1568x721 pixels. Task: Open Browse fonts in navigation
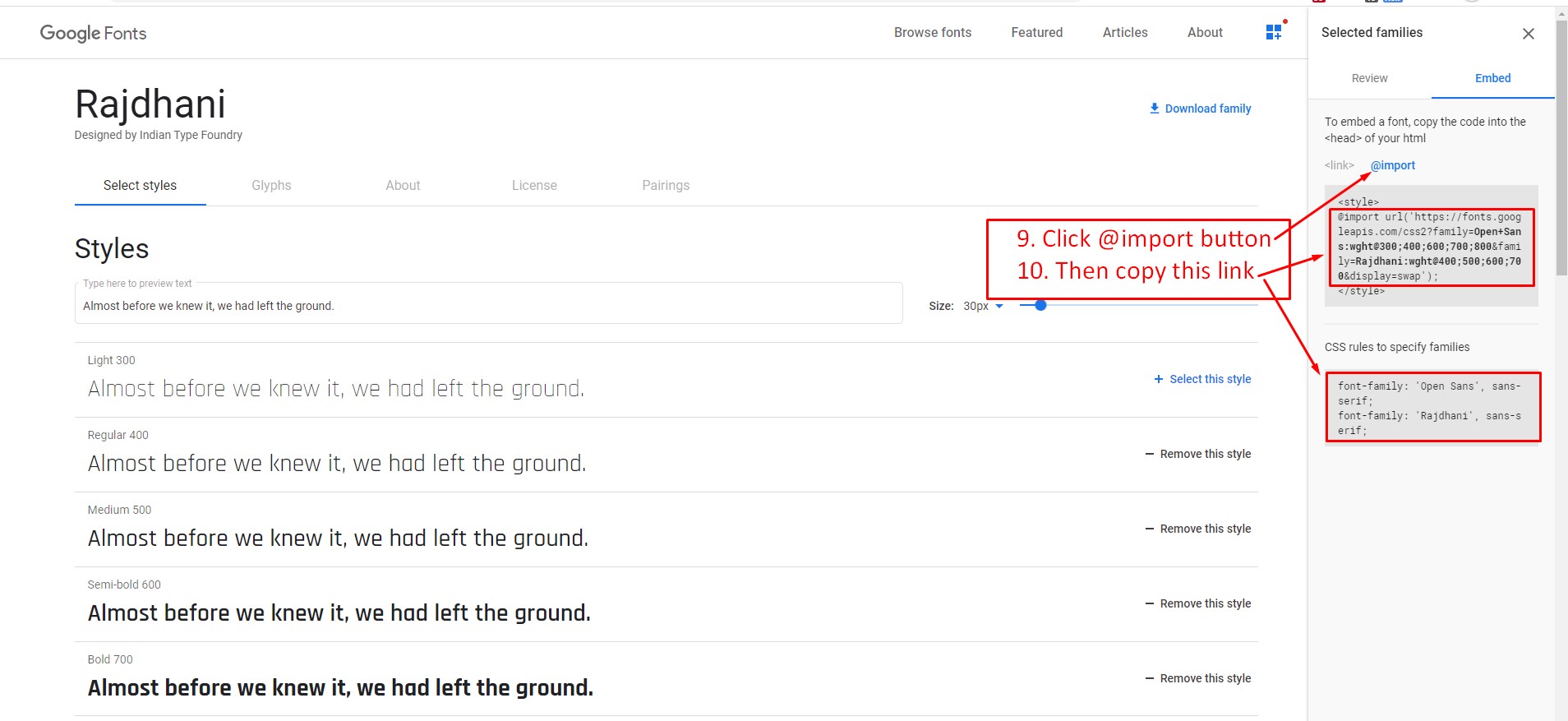pos(933,33)
